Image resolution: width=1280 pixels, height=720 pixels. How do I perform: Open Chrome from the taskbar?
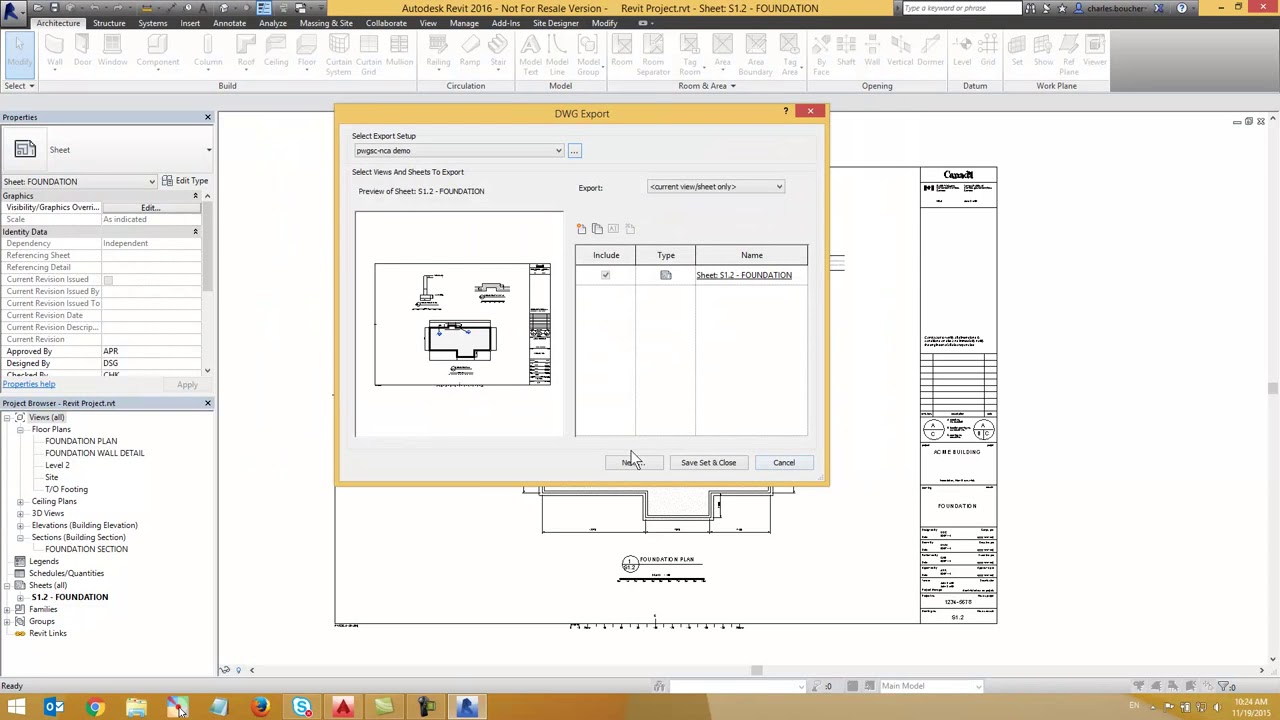pyautogui.click(x=95, y=708)
